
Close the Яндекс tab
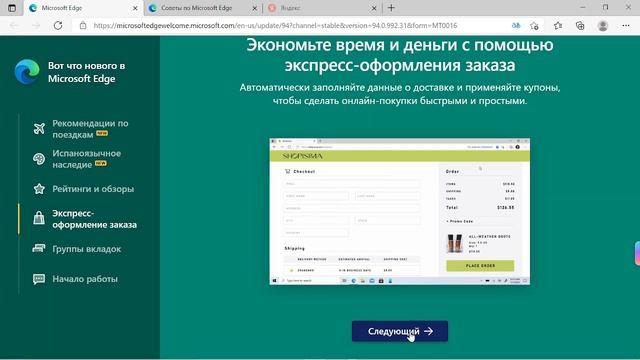coord(373,8)
